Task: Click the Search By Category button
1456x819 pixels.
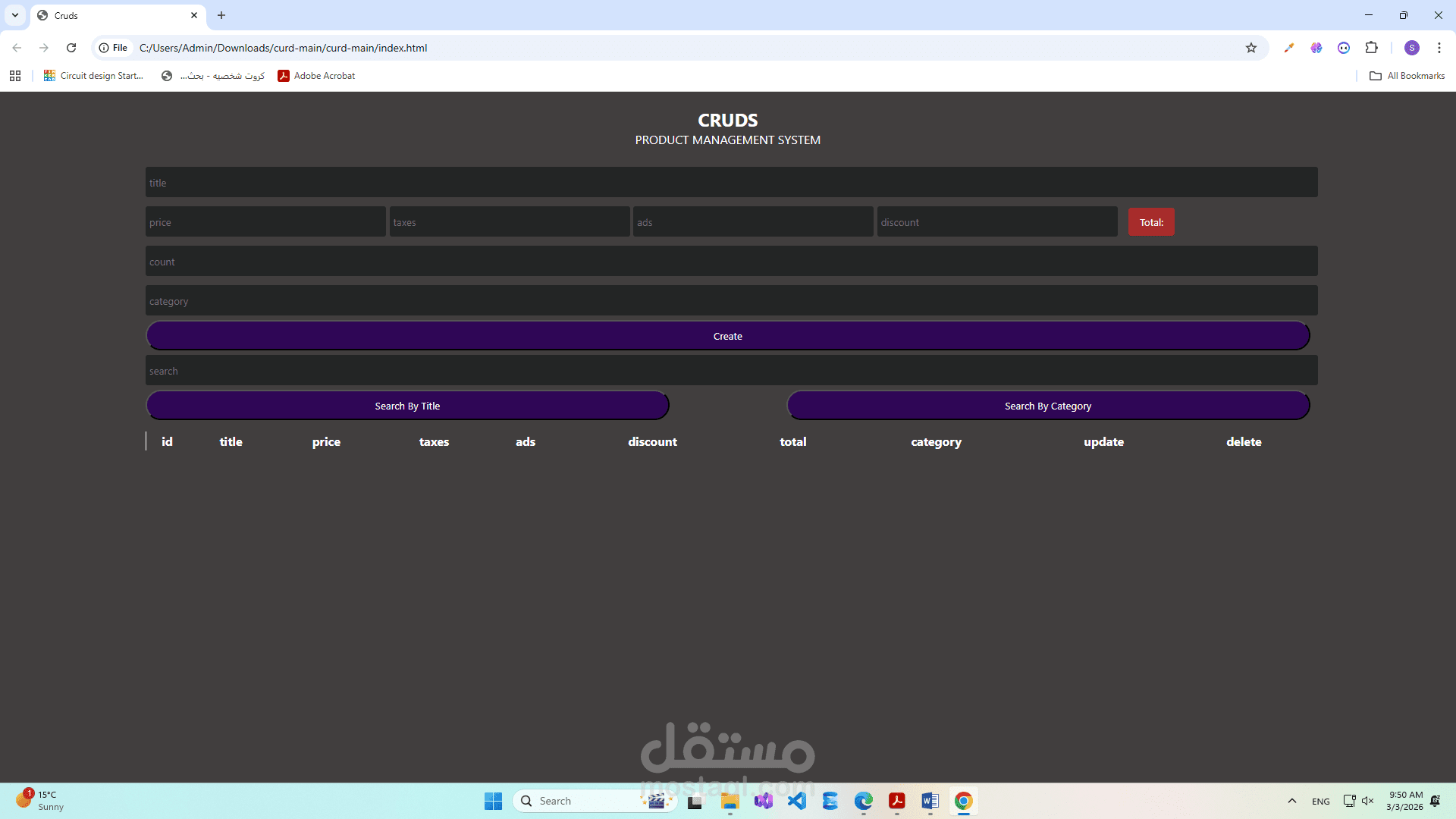Action: click(1048, 405)
